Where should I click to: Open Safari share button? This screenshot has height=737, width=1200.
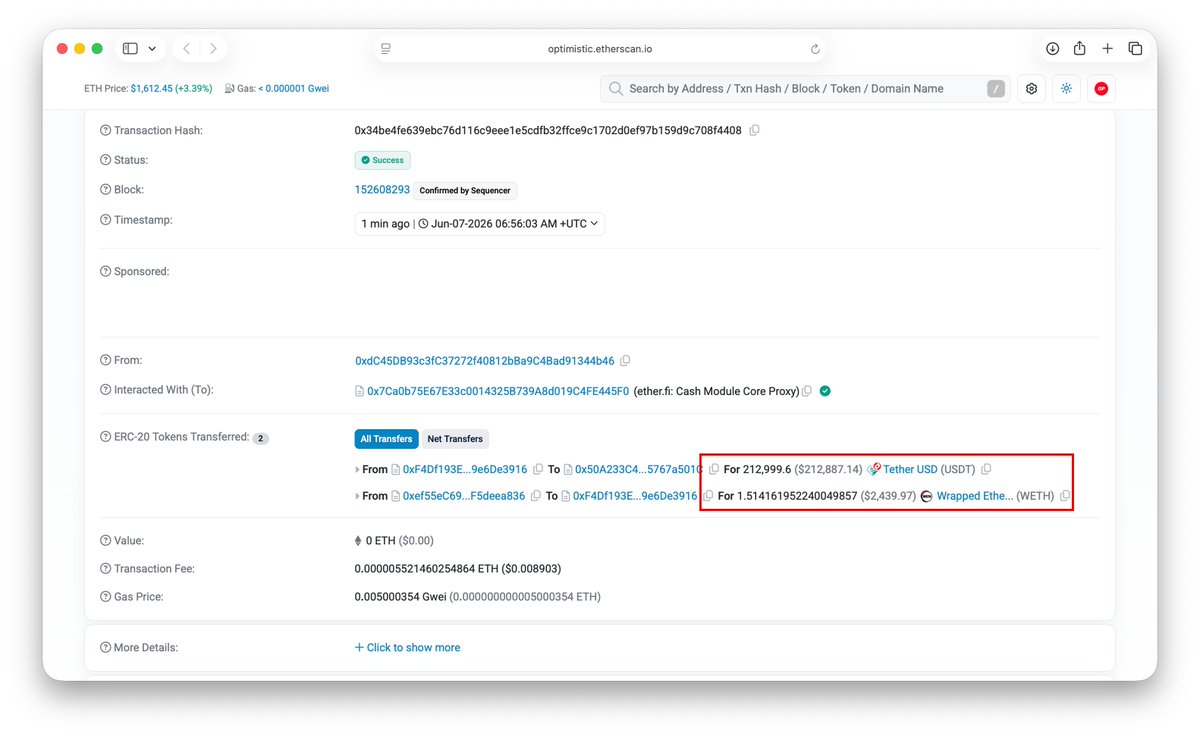click(1080, 48)
